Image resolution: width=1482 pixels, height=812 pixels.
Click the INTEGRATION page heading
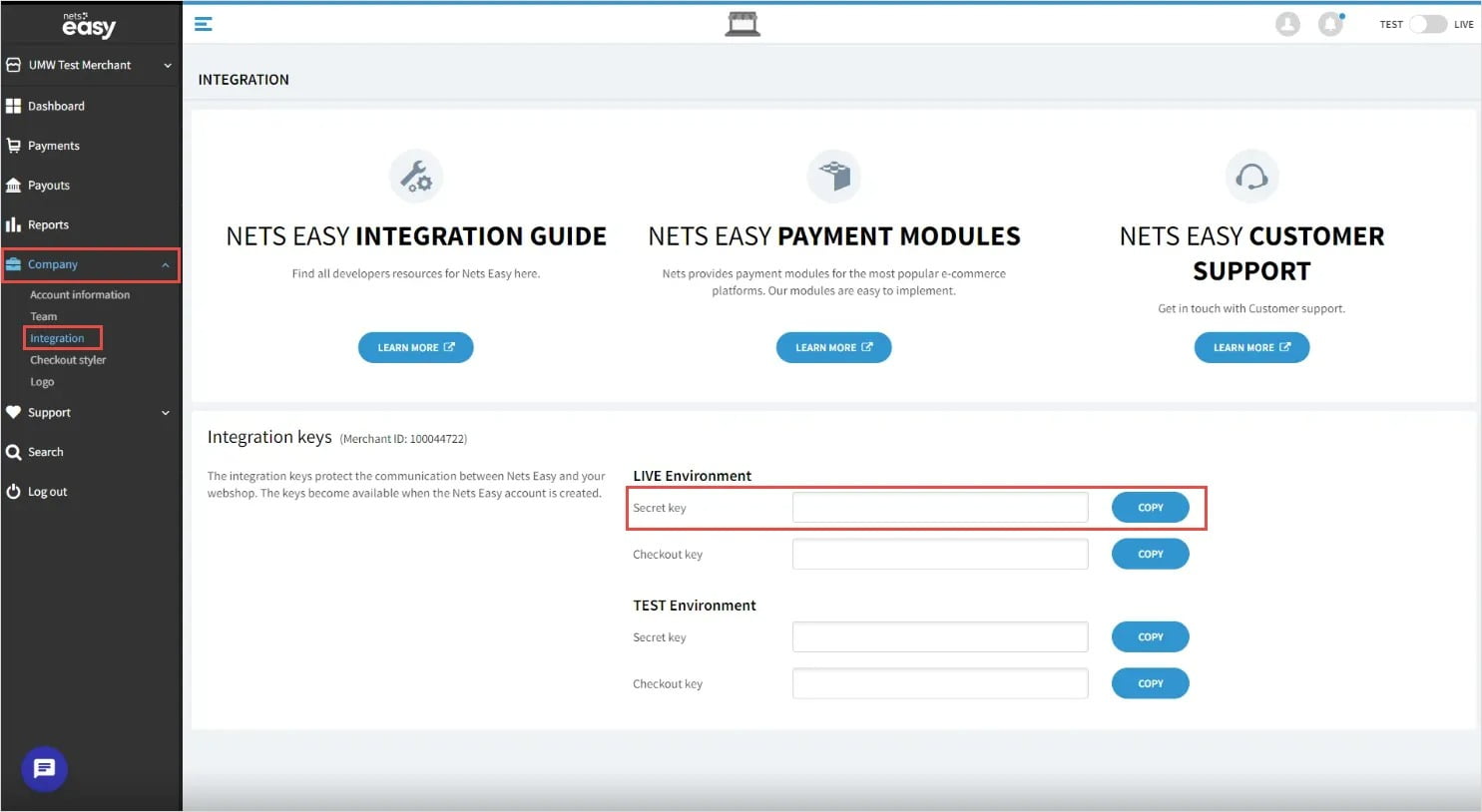(244, 80)
